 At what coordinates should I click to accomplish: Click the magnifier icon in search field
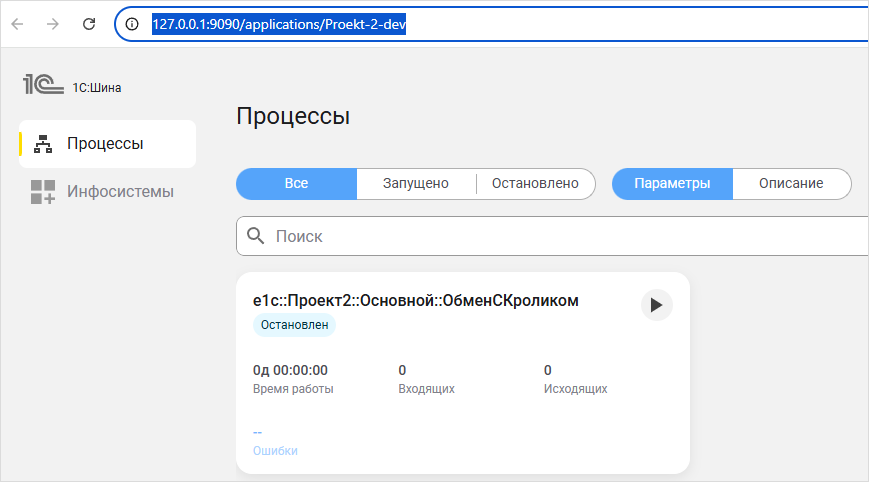point(256,237)
